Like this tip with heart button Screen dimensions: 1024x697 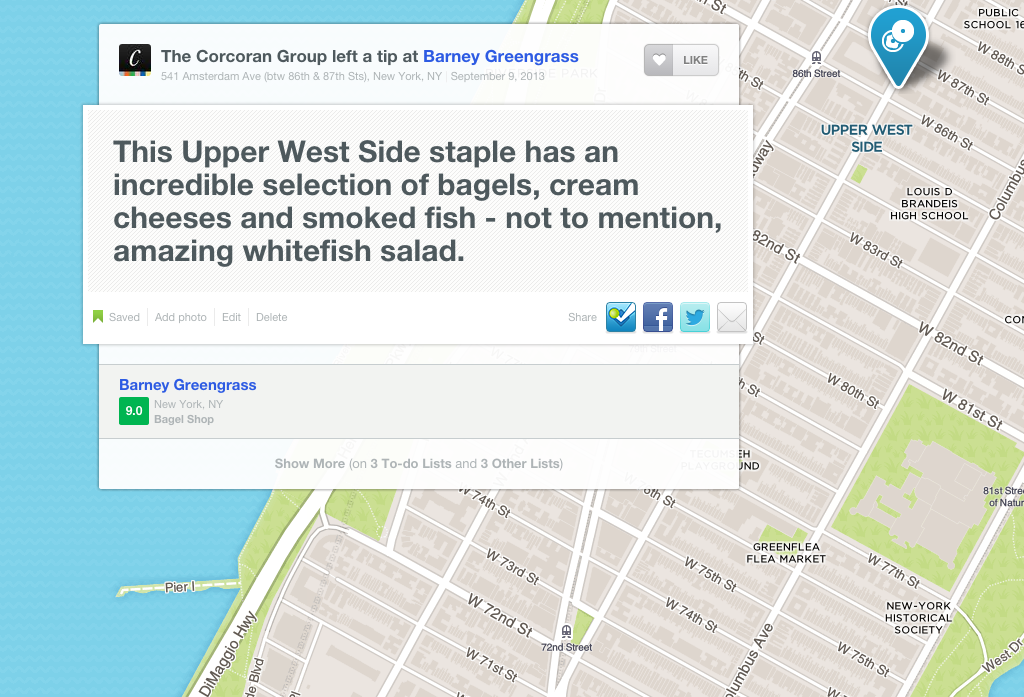681,60
